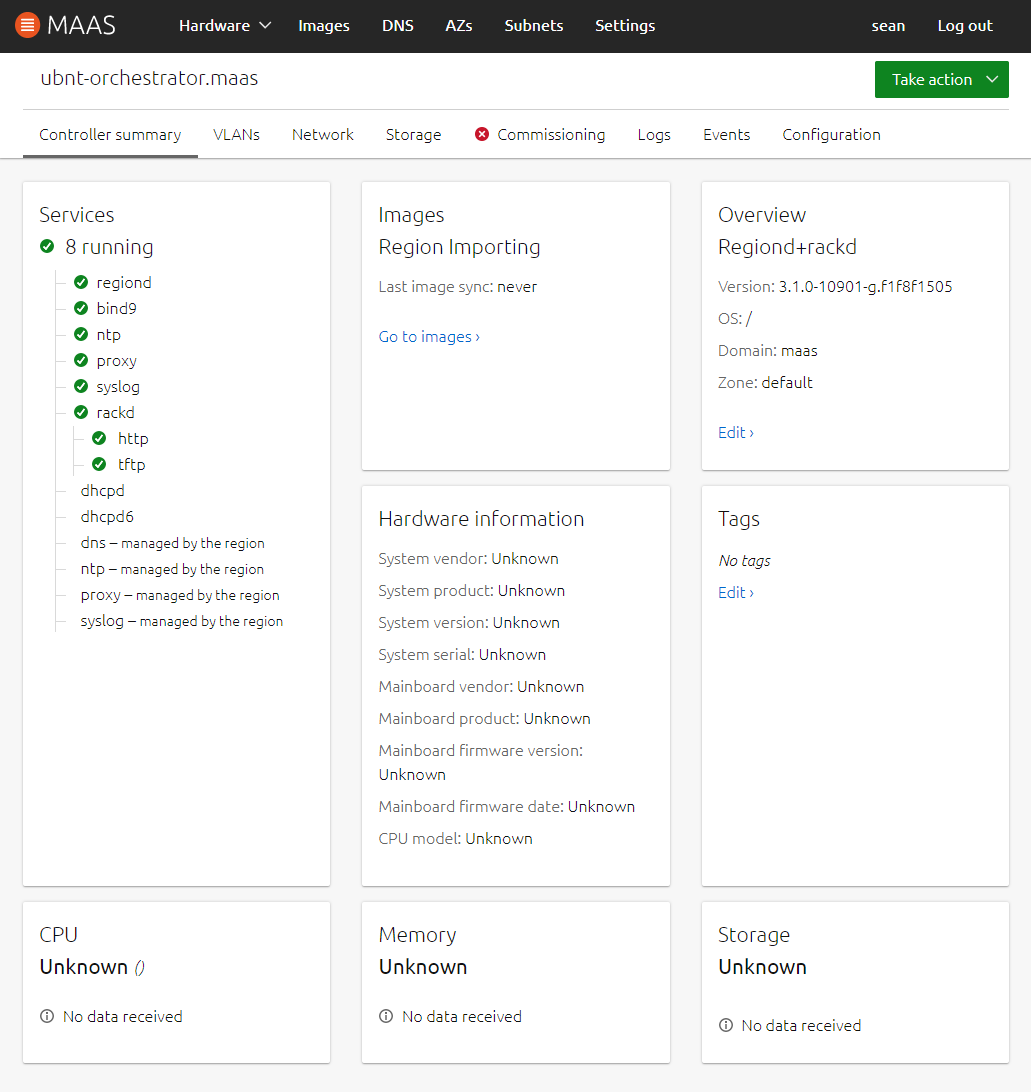
Task: Select the rackd service tree item
Action: coord(115,413)
